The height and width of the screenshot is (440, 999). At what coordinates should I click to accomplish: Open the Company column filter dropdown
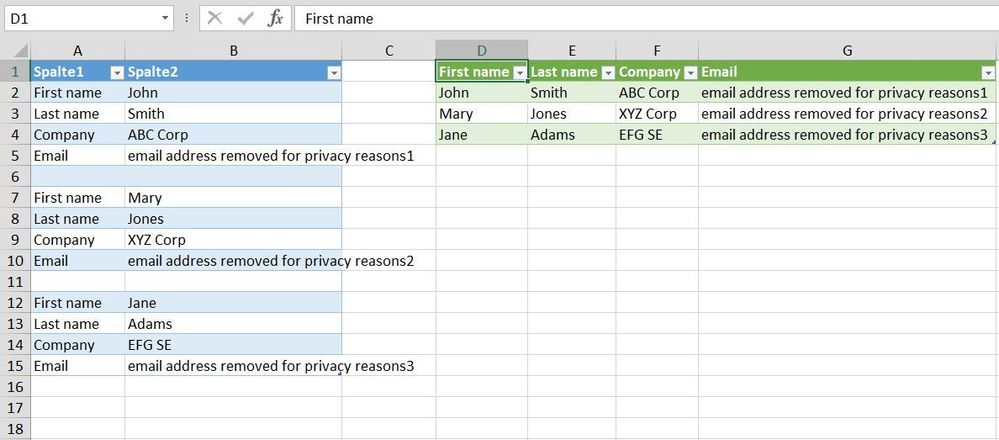(690, 72)
